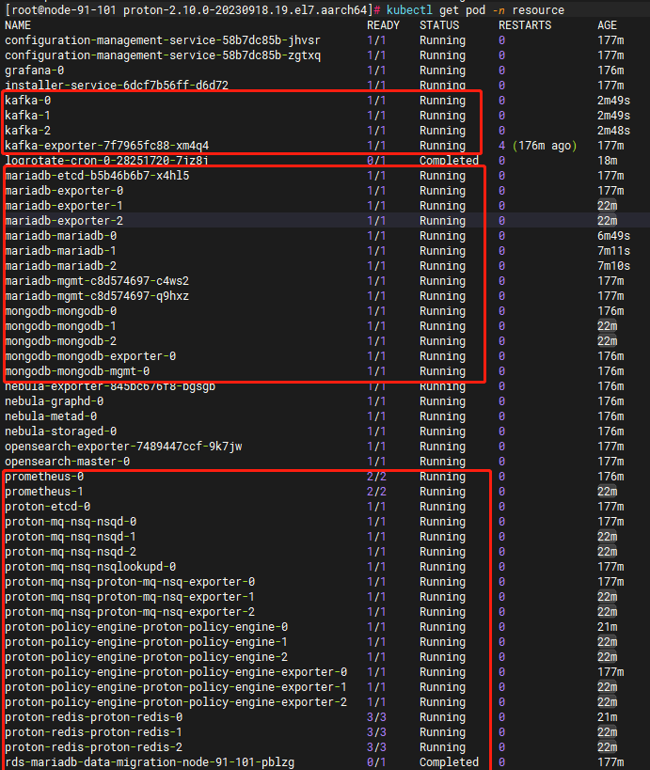Screen dimensions: 650x770
Task: Select the mariadb-mariadb-0 pod name
Action: [x=61, y=236]
